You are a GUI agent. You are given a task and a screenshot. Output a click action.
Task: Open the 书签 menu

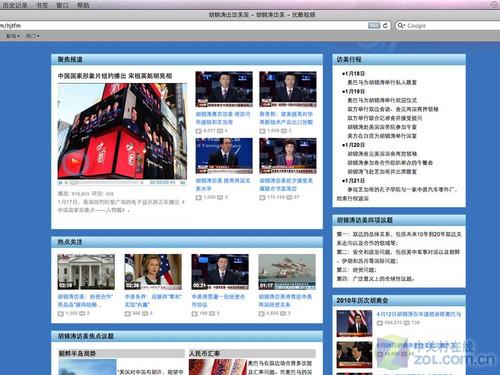pyautogui.click(x=42, y=5)
